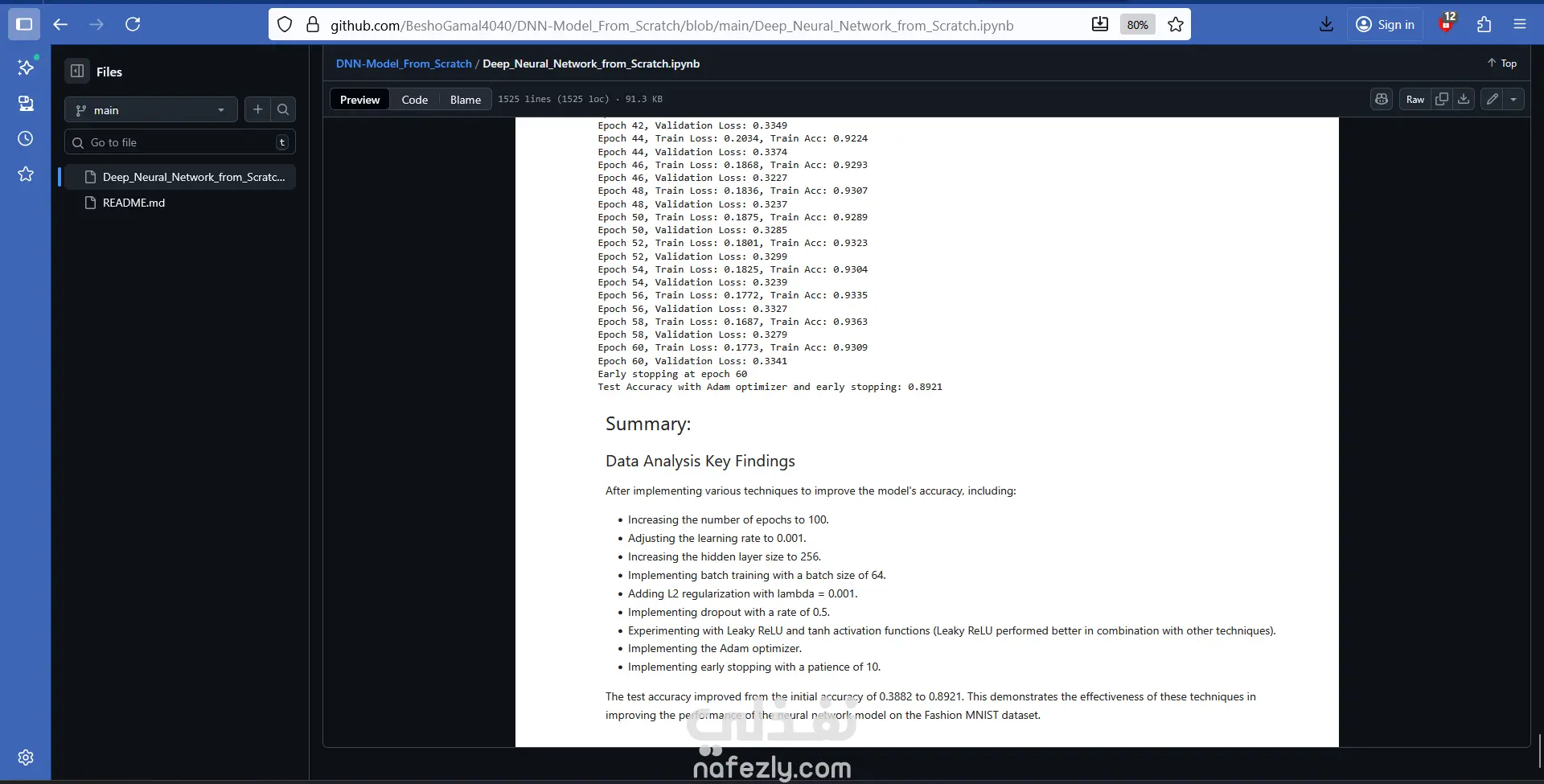Viewport: 1544px width, 784px height.
Task: Click the Summary: heading
Action: [x=648, y=424]
